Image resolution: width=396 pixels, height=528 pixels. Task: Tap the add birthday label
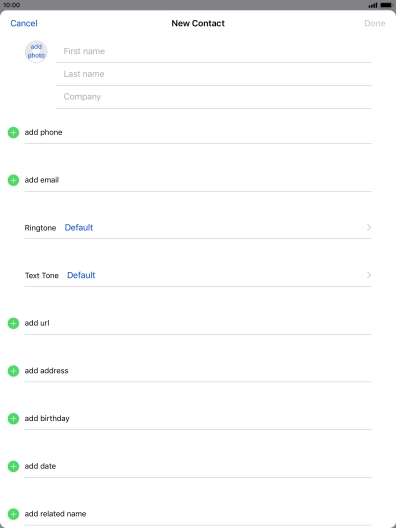pyautogui.click(x=47, y=419)
